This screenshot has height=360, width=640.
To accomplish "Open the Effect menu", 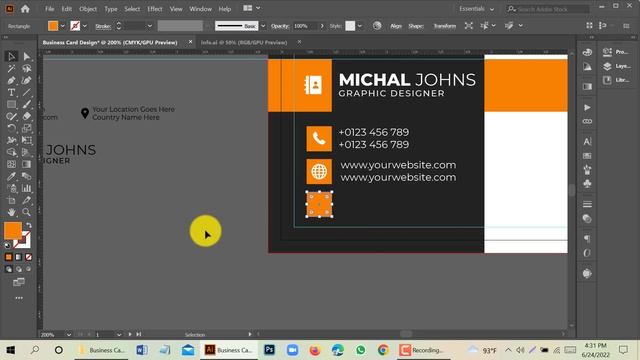I will coord(155,9).
